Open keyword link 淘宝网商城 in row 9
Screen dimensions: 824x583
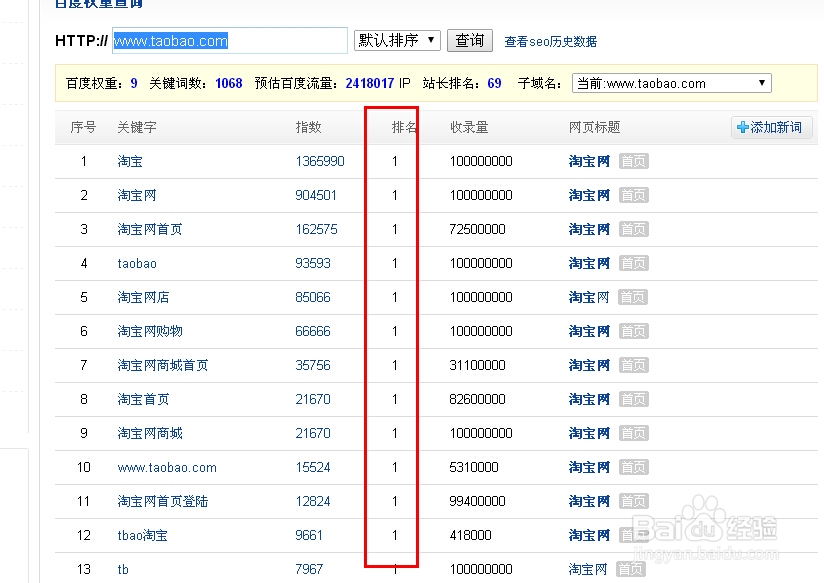[150, 433]
